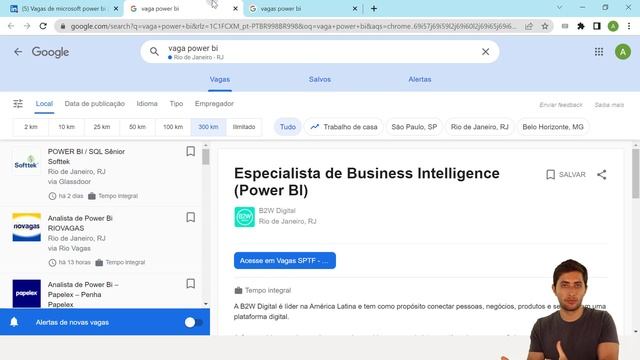Set distance radius to 50 km
This screenshot has height=360, width=640.
[x=137, y=127]
